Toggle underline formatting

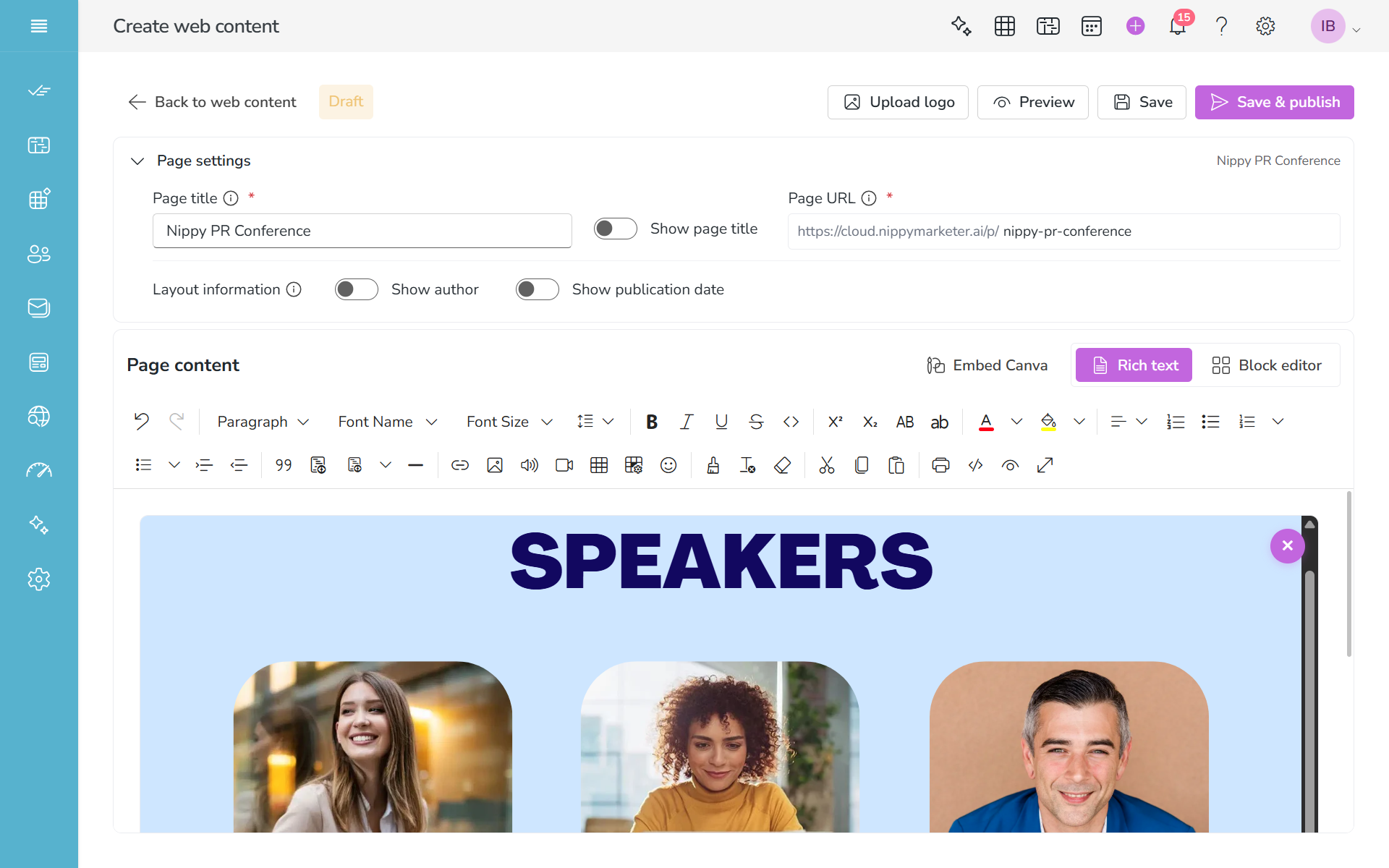coord(721,422)
